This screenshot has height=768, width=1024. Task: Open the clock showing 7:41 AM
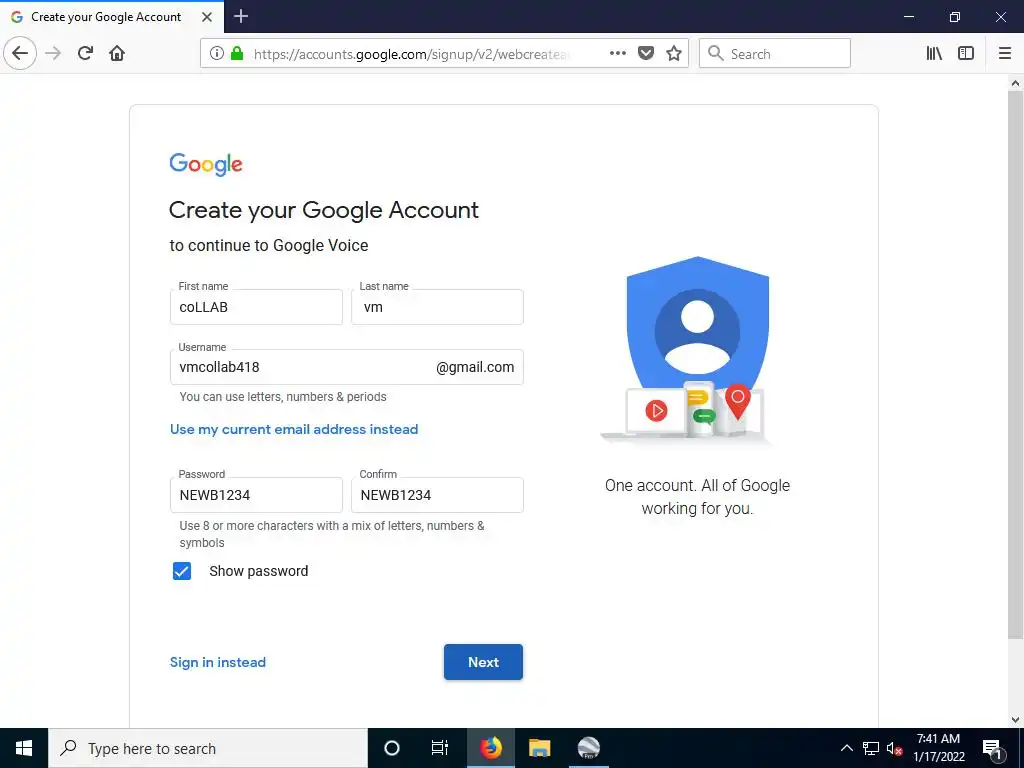pyautogui.click(x=938, y=748)
